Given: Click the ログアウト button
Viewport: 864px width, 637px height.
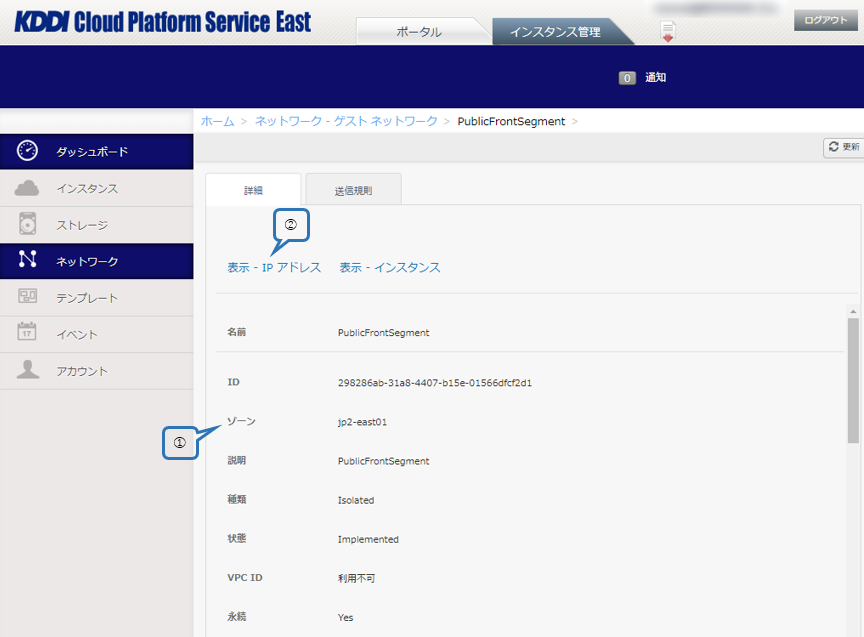Looking at the screenshot, I should coord(825,20).
